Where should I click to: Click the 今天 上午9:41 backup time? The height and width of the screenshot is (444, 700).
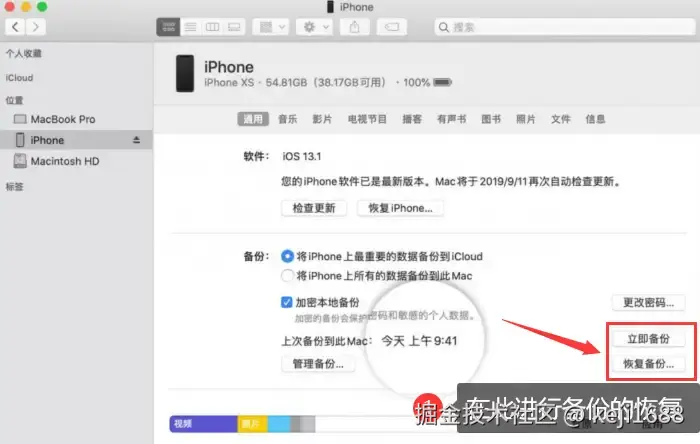419,341
